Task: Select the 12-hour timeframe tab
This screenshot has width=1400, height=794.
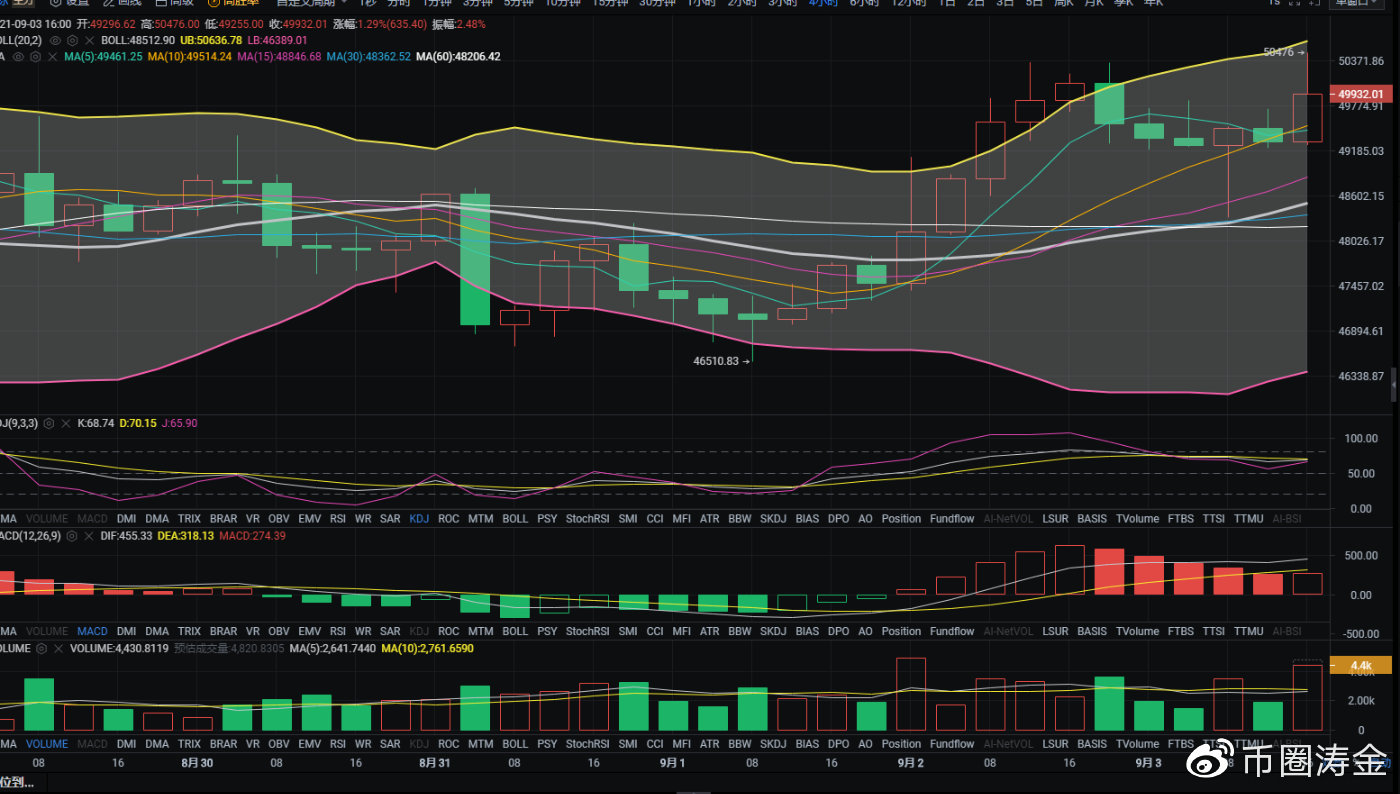Action: [907, 3]
